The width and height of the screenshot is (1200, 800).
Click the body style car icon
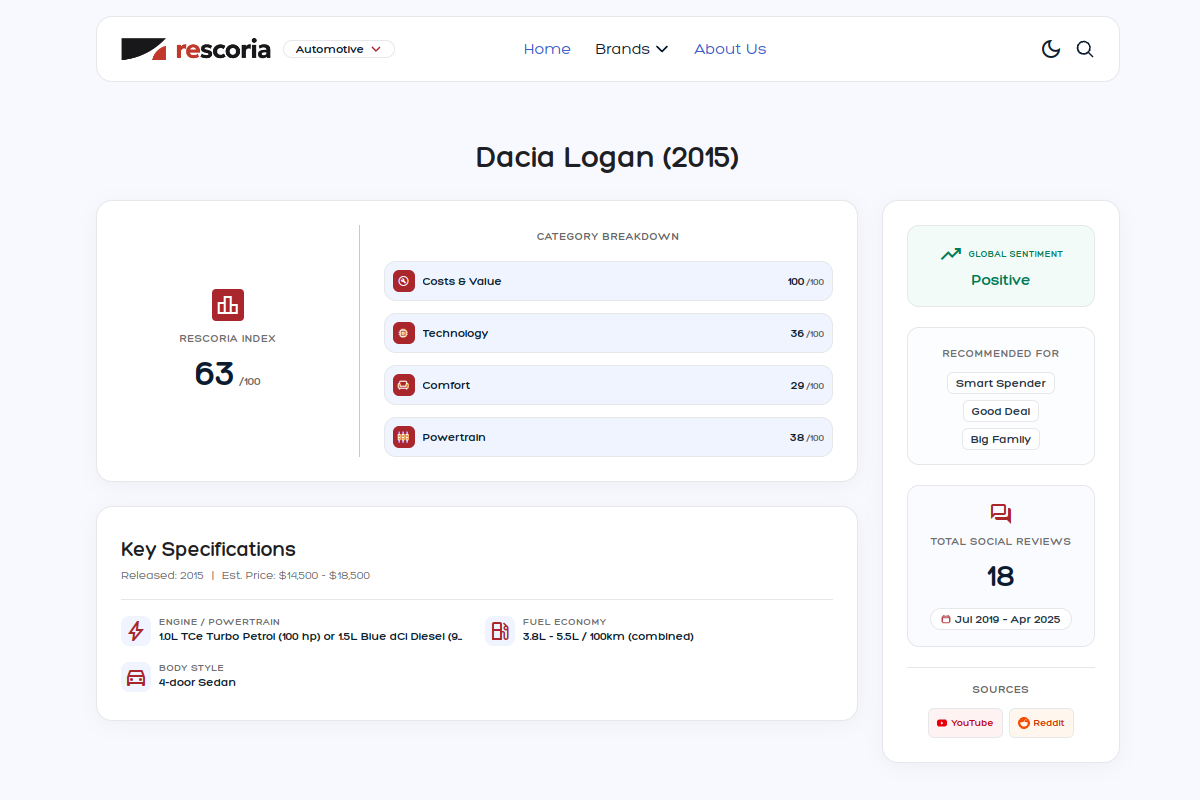[136, 677]
